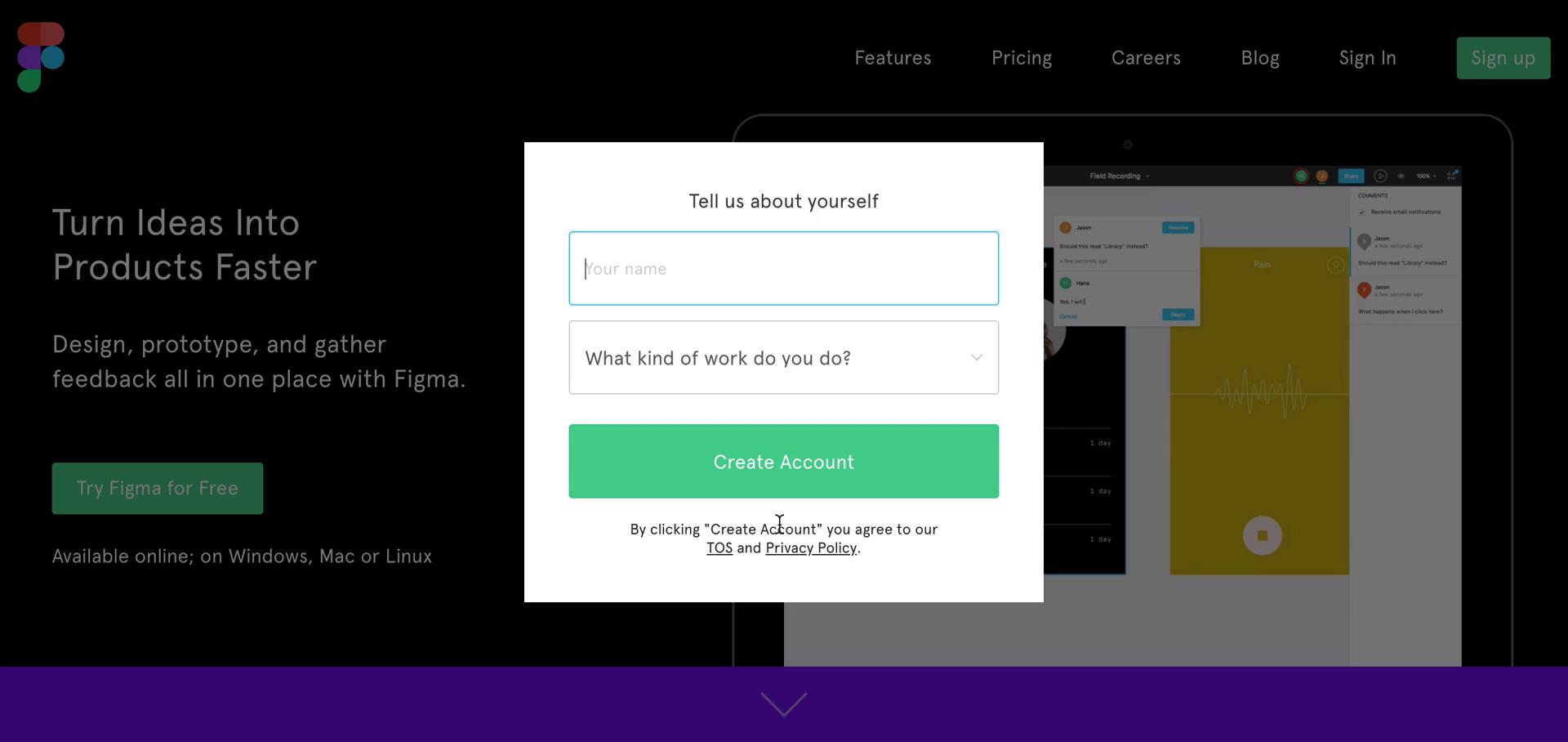This screenshot has height=742, width=1568.
Task: Click Jason's orange avatar in the toolbar
Action: click(1322, 176)
